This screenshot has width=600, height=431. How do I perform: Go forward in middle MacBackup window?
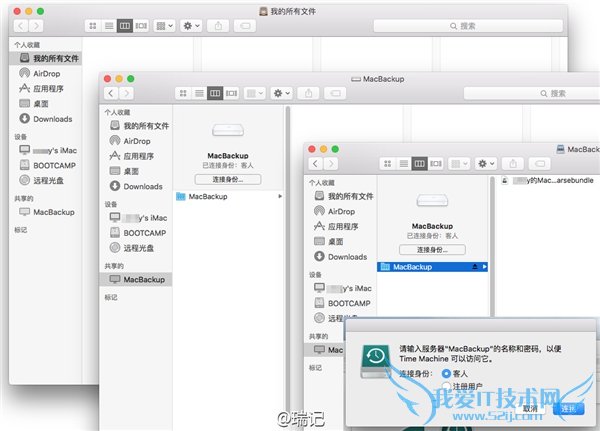point(126,93)
